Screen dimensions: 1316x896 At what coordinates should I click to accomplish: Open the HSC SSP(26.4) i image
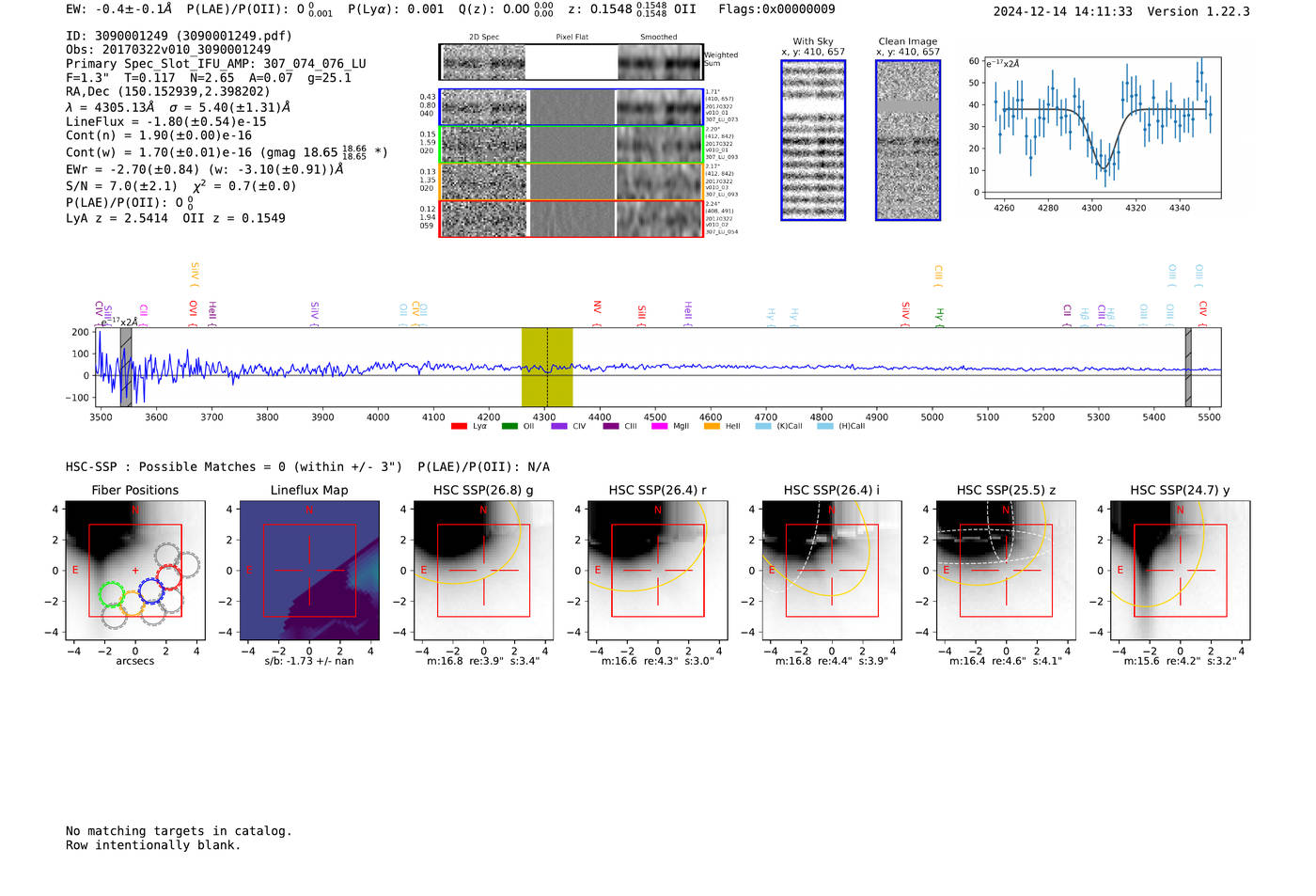[832, 571]
